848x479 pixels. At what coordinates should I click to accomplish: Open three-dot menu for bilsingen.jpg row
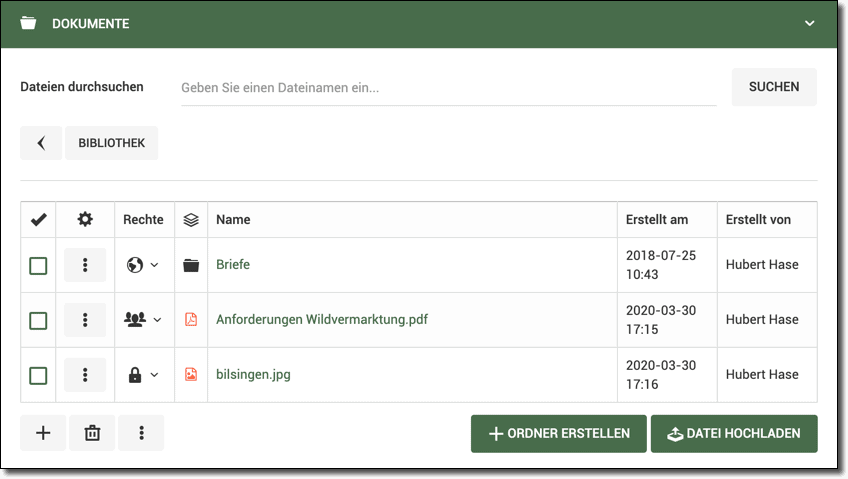pyautogui.click(x=85, y=375)
